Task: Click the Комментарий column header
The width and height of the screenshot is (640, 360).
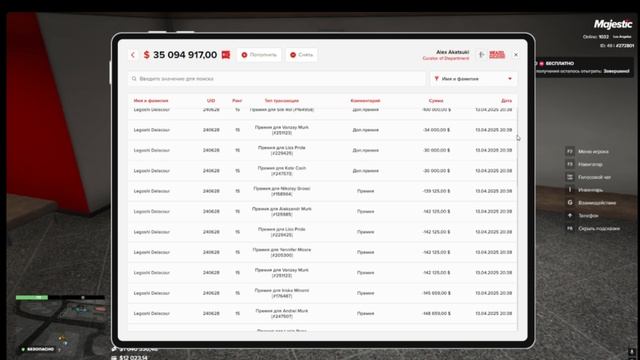Action: 365,100
